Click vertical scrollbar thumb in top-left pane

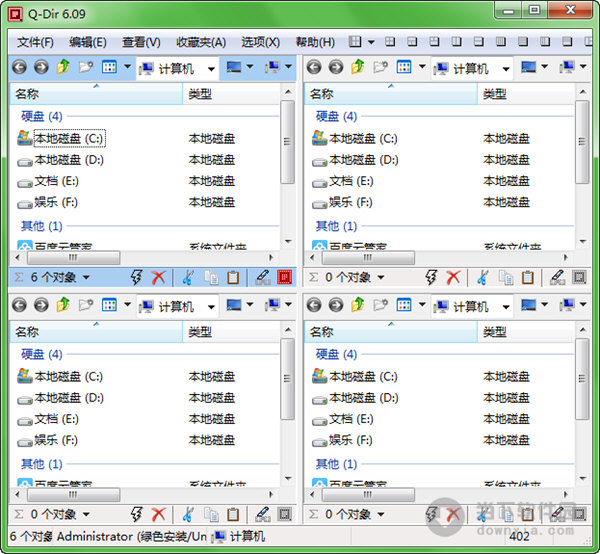click(287, 142)
